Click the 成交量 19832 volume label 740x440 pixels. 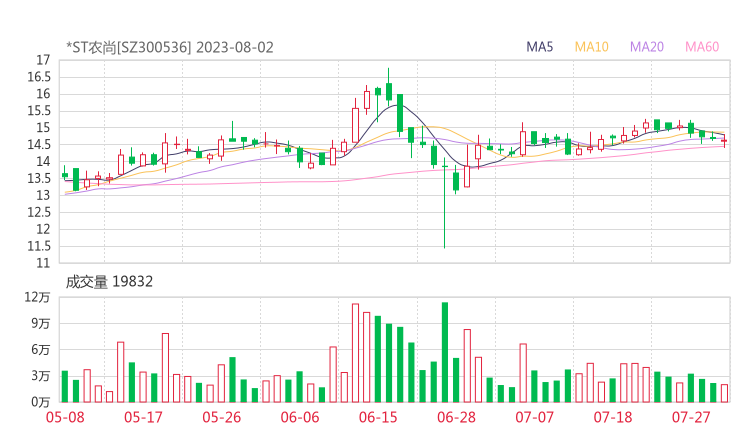tap(109, 282)
